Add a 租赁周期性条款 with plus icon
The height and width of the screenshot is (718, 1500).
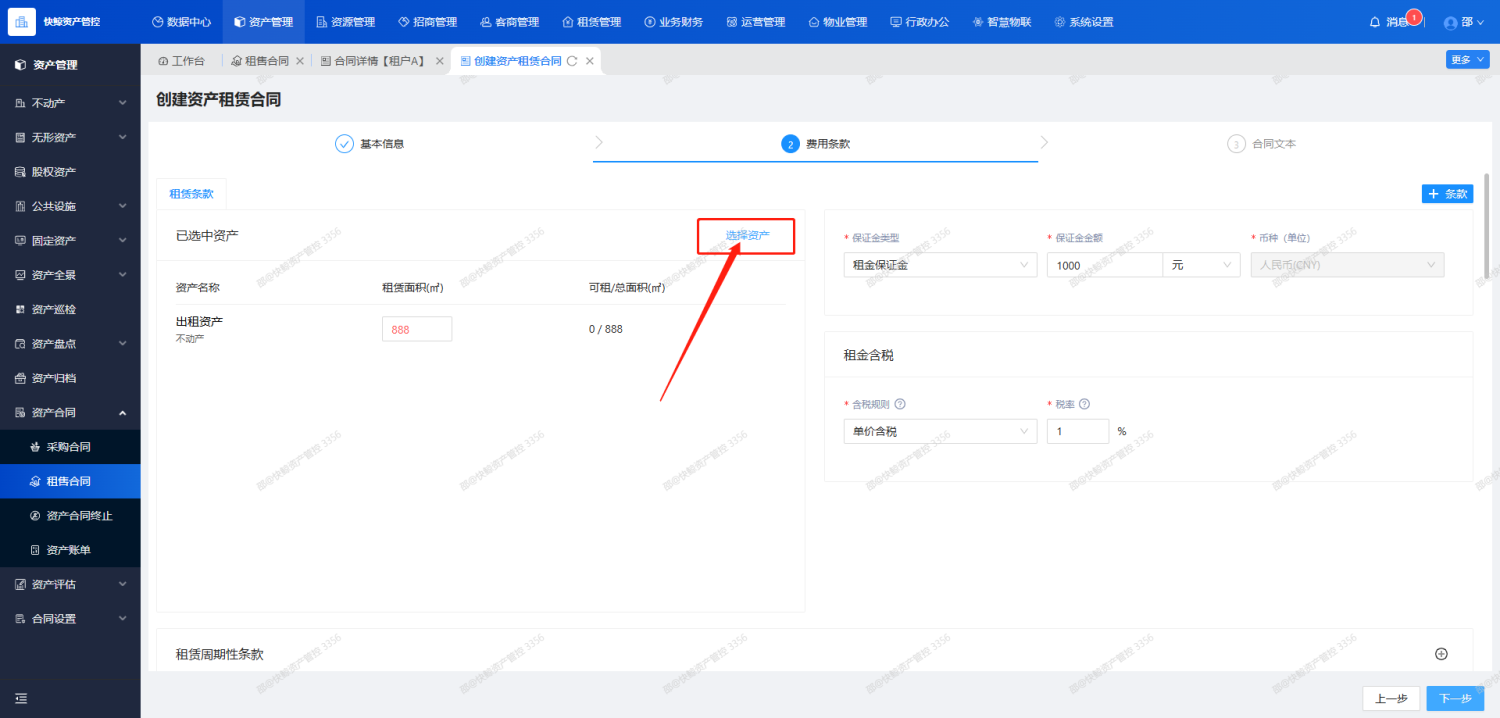point(1441,654)
